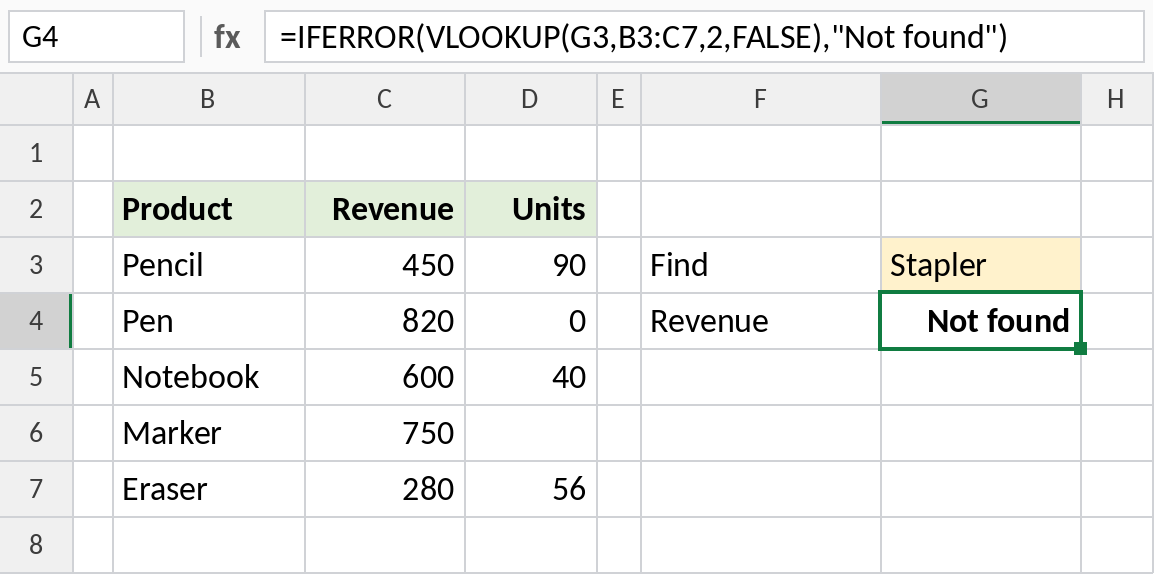Select column A header
Screen dimensions: 1154x574
coord(93,99)
